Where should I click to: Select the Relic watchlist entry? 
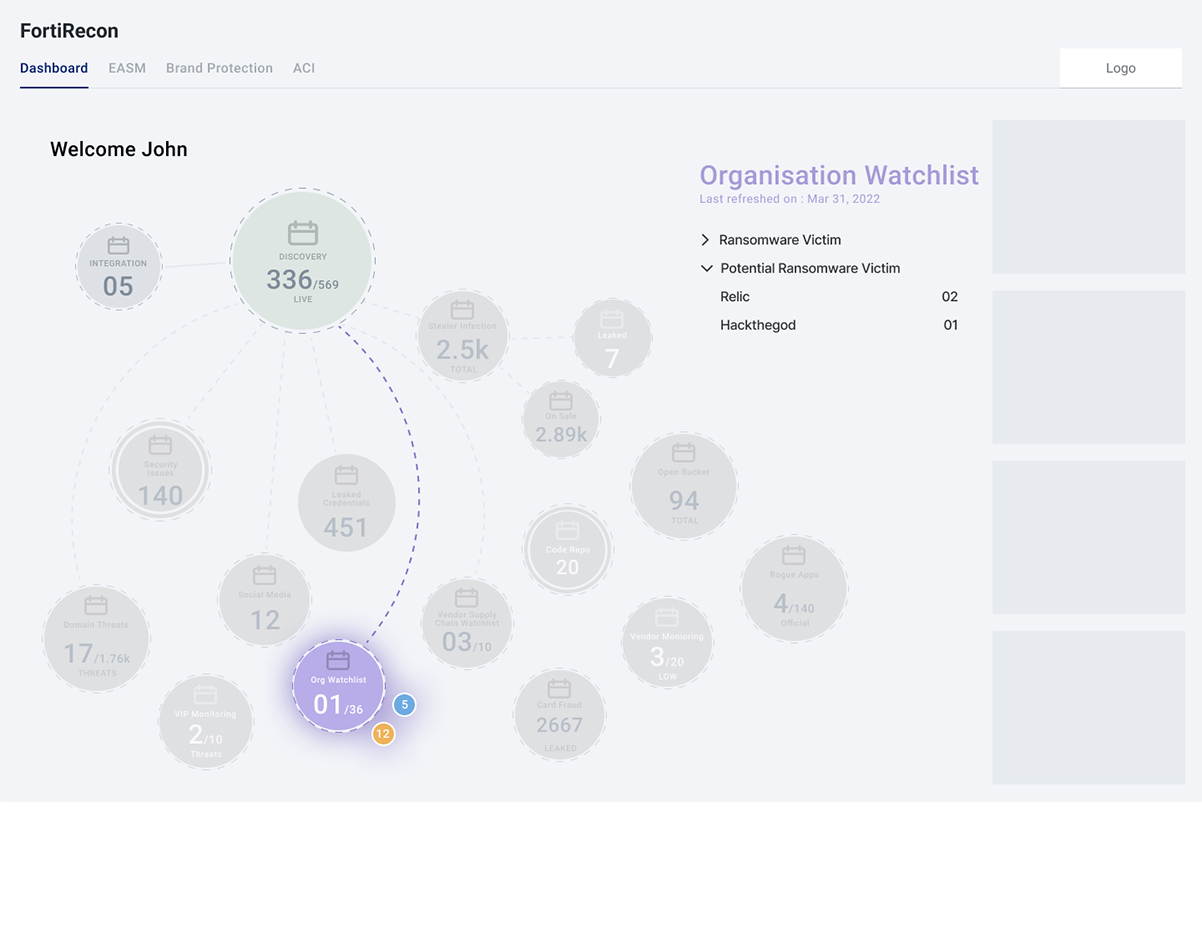[x=735, y=297]
